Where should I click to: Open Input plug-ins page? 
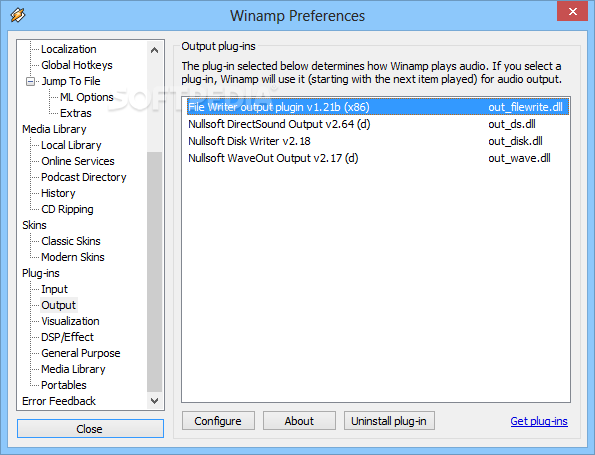(x=54, y=289)
